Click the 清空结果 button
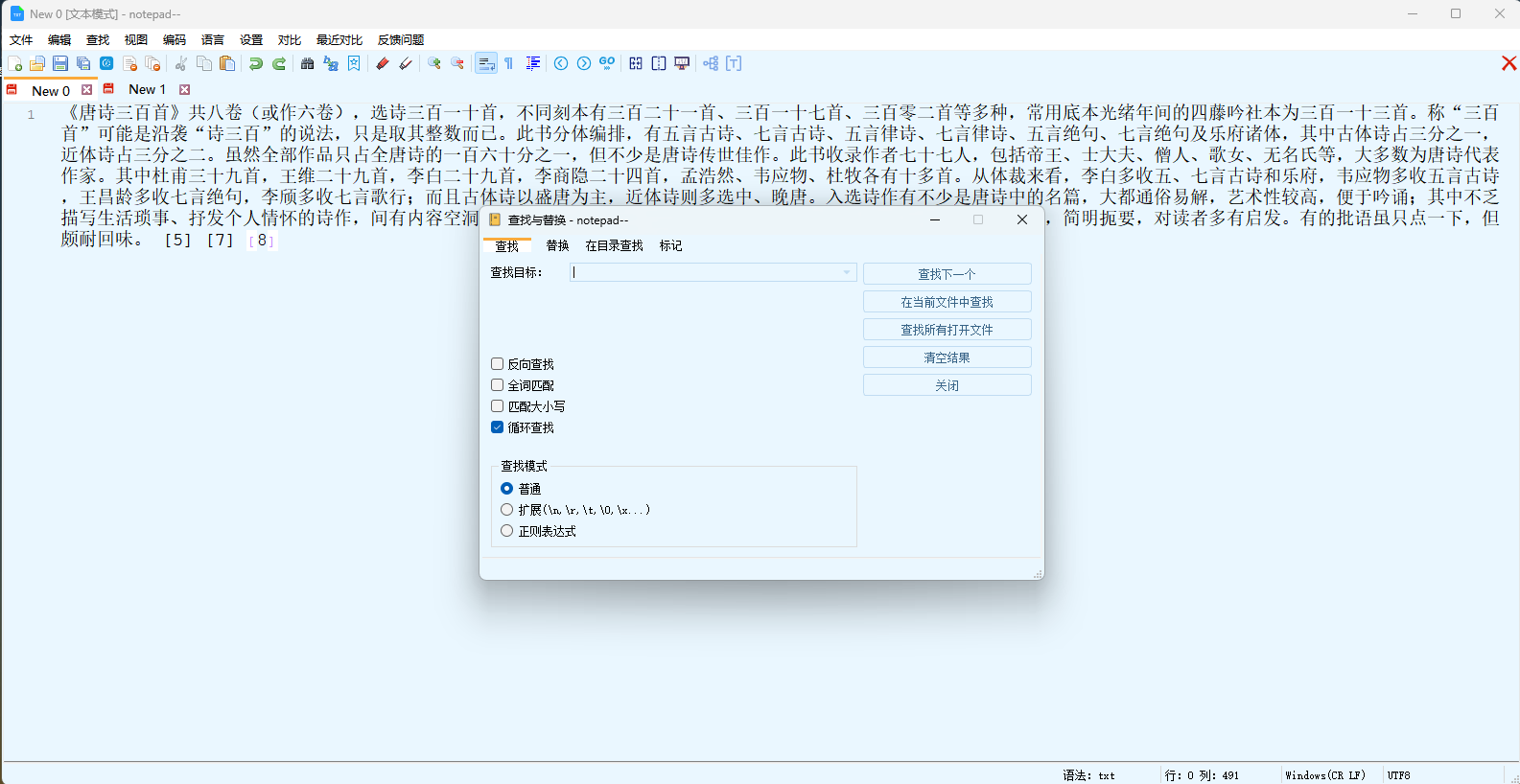Image resolution: width=1520 pixels, height=784 pixels. 947,357
